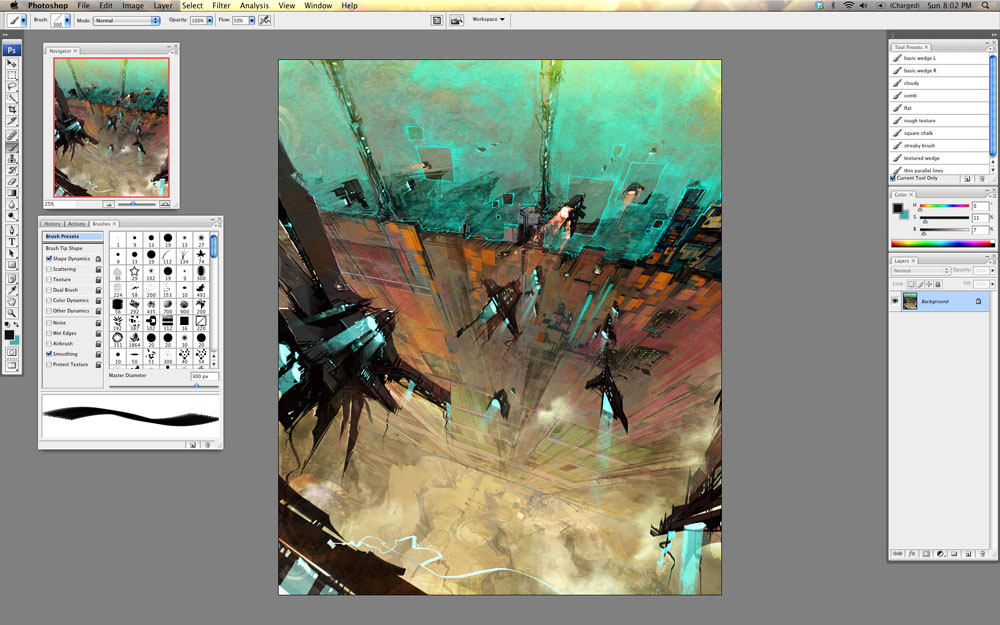Click Master Diameter value field
Screen dimensions: 1000x625
point(204,376)
